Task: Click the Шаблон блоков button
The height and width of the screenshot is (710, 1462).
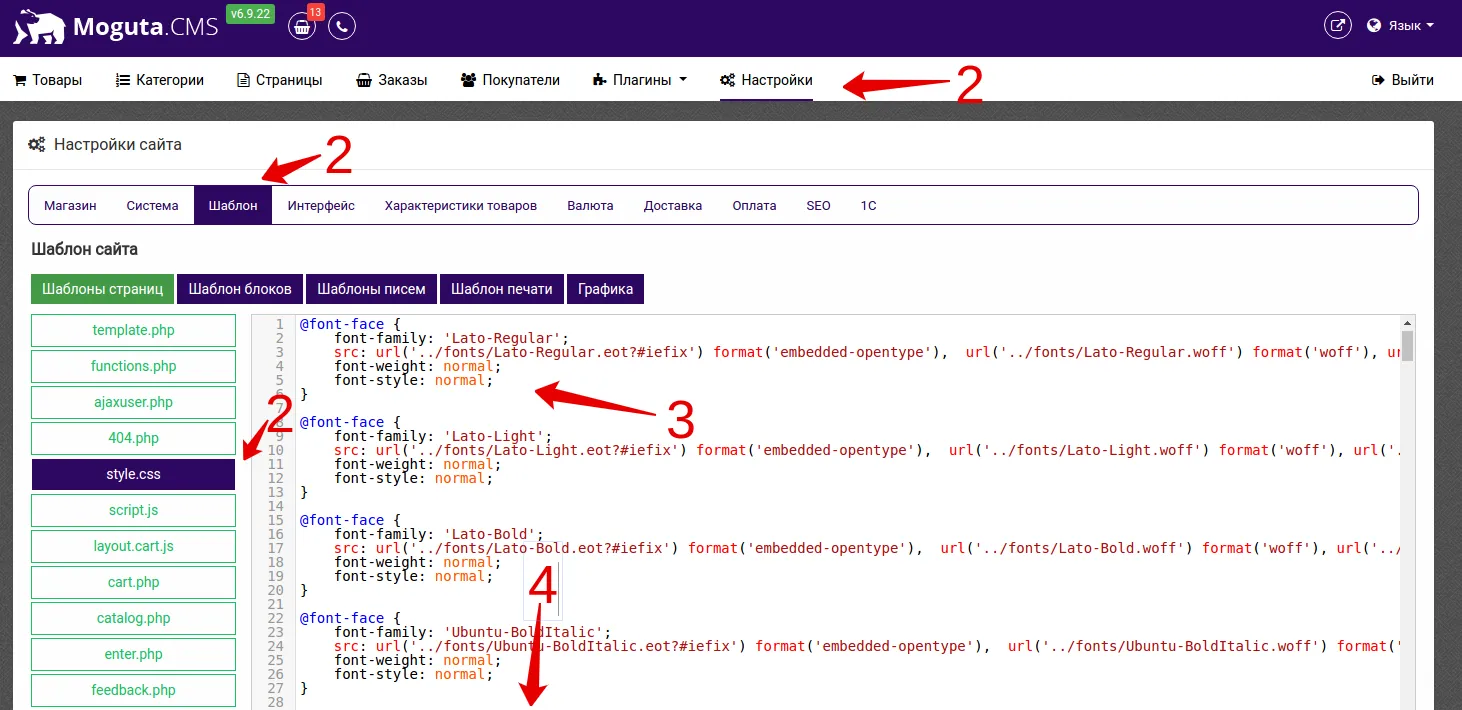Action: [240, 289]
